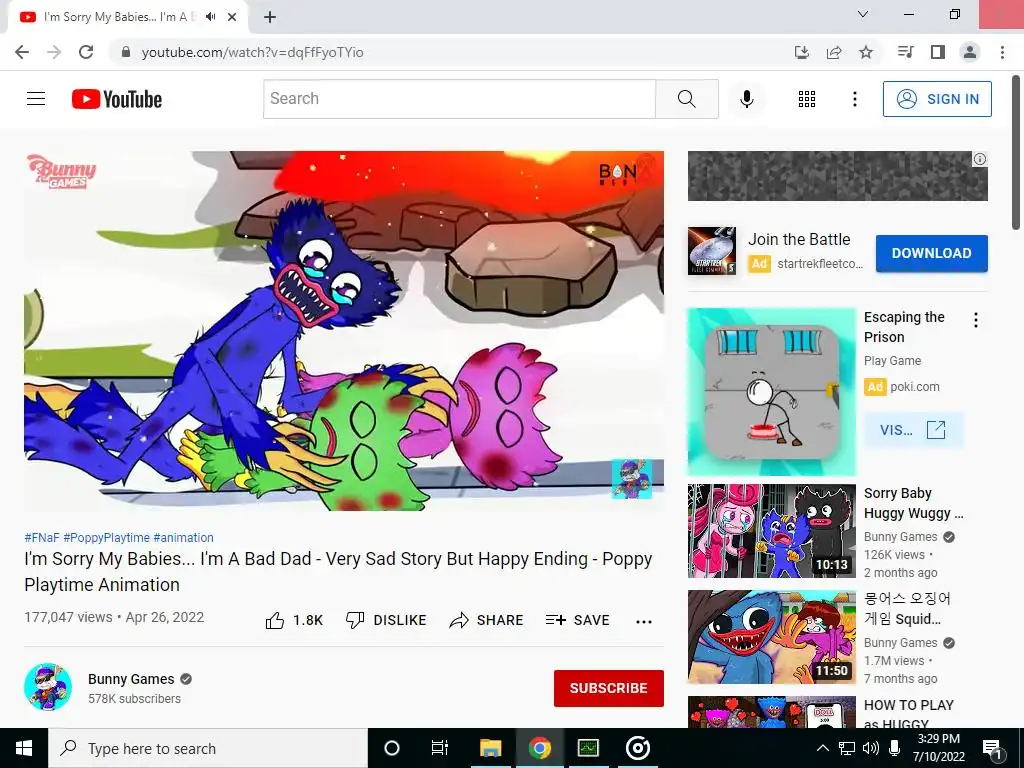This screenshot has height=768, width=1024.
Task: Open YouTube settings three-dot menu
Action: pos(854,99)
